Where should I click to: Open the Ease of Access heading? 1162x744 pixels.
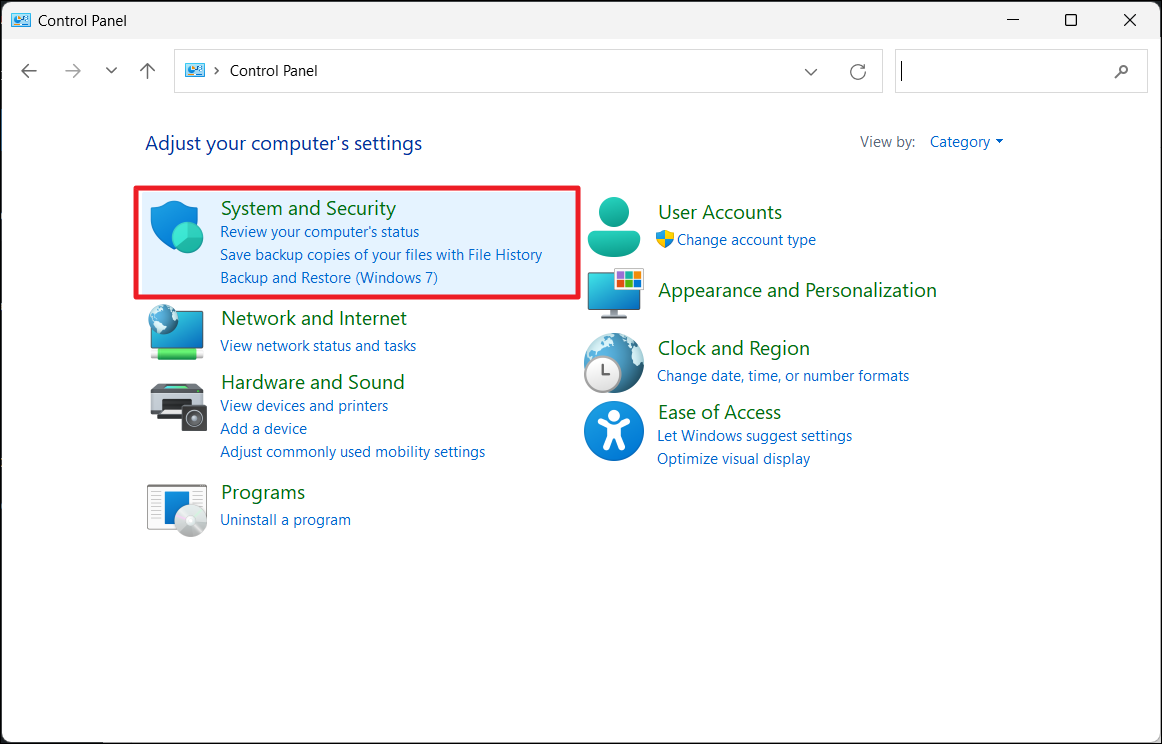coord(720,412)
